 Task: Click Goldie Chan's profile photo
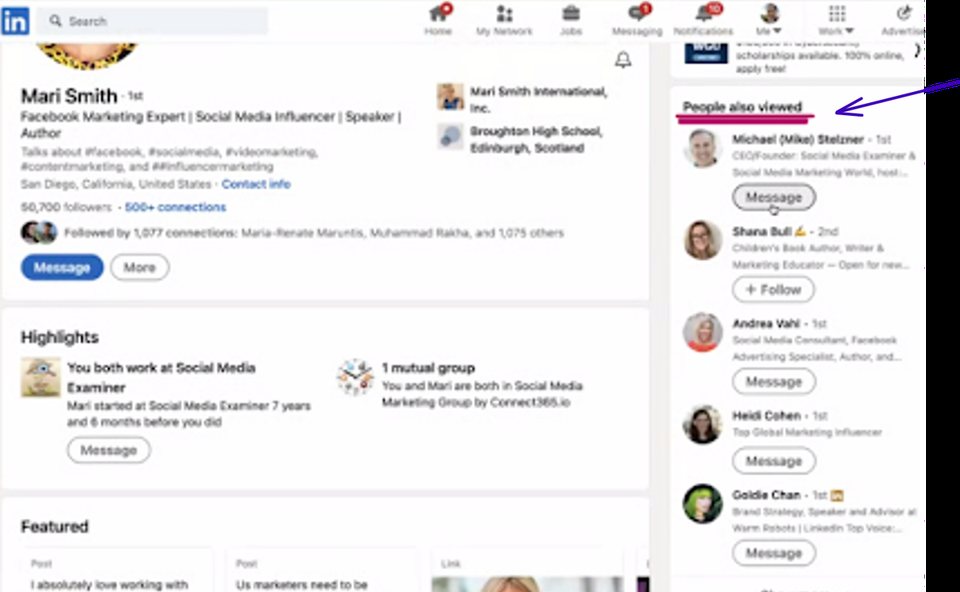click(x=702, y=504)
